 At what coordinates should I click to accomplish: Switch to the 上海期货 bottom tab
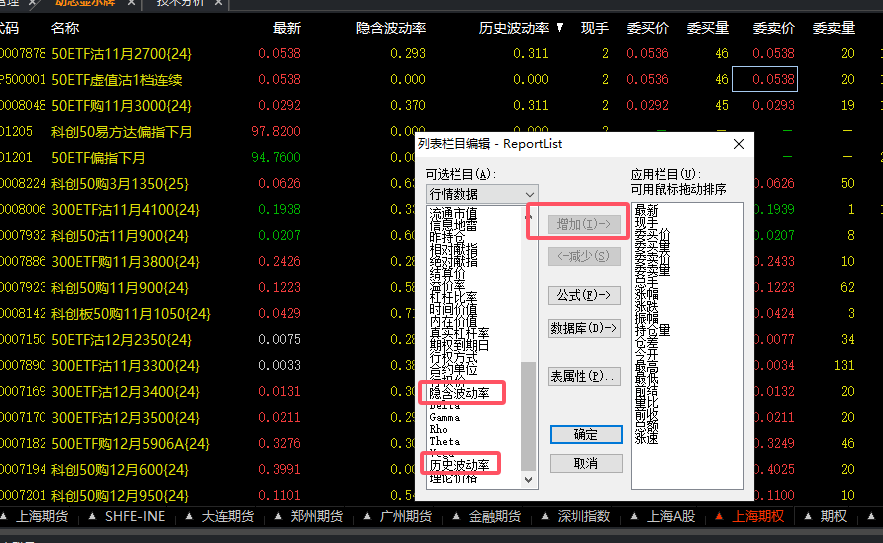pos(42,516)
